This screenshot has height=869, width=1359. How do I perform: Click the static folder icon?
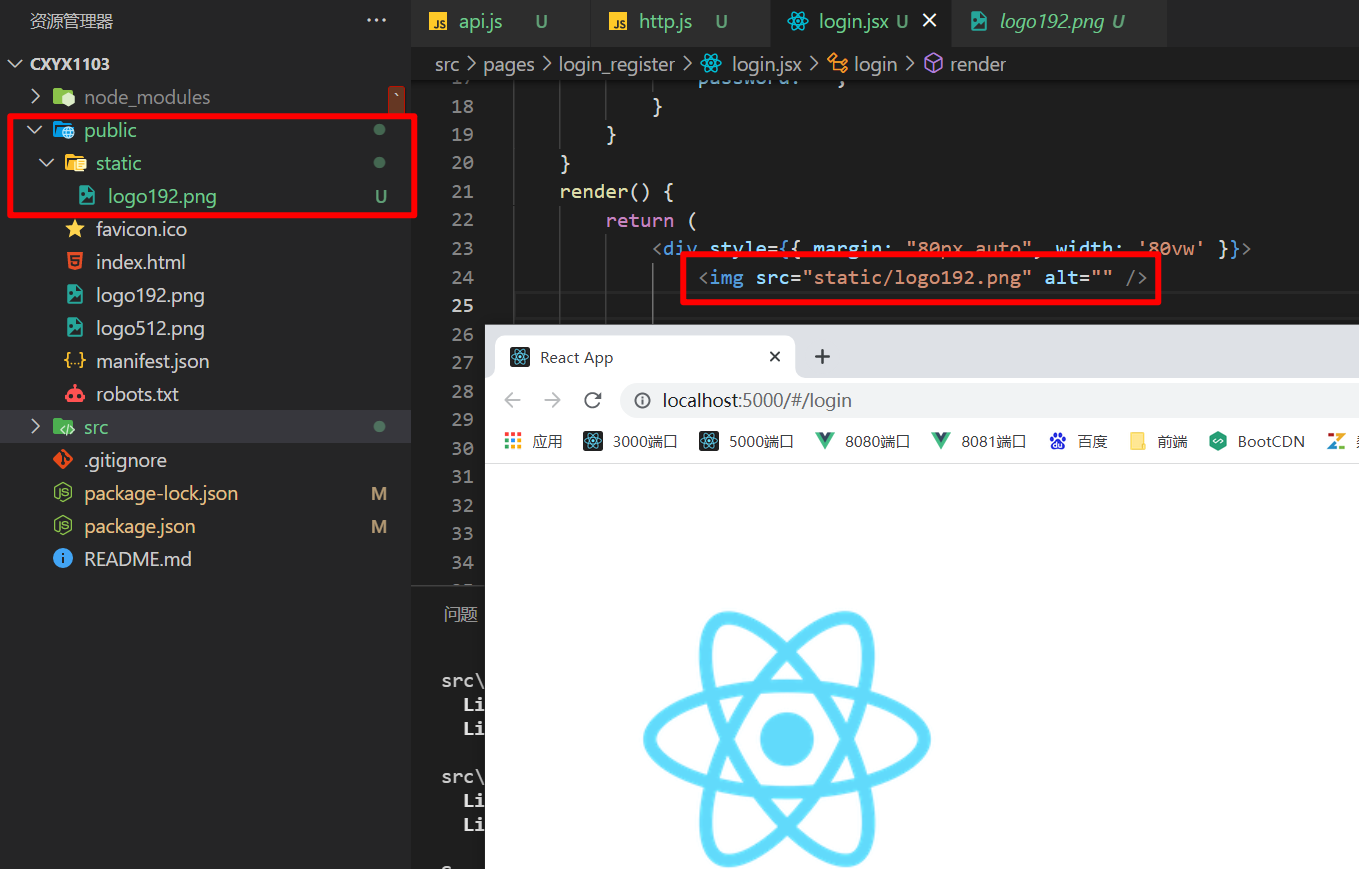[x=75, y=163]
